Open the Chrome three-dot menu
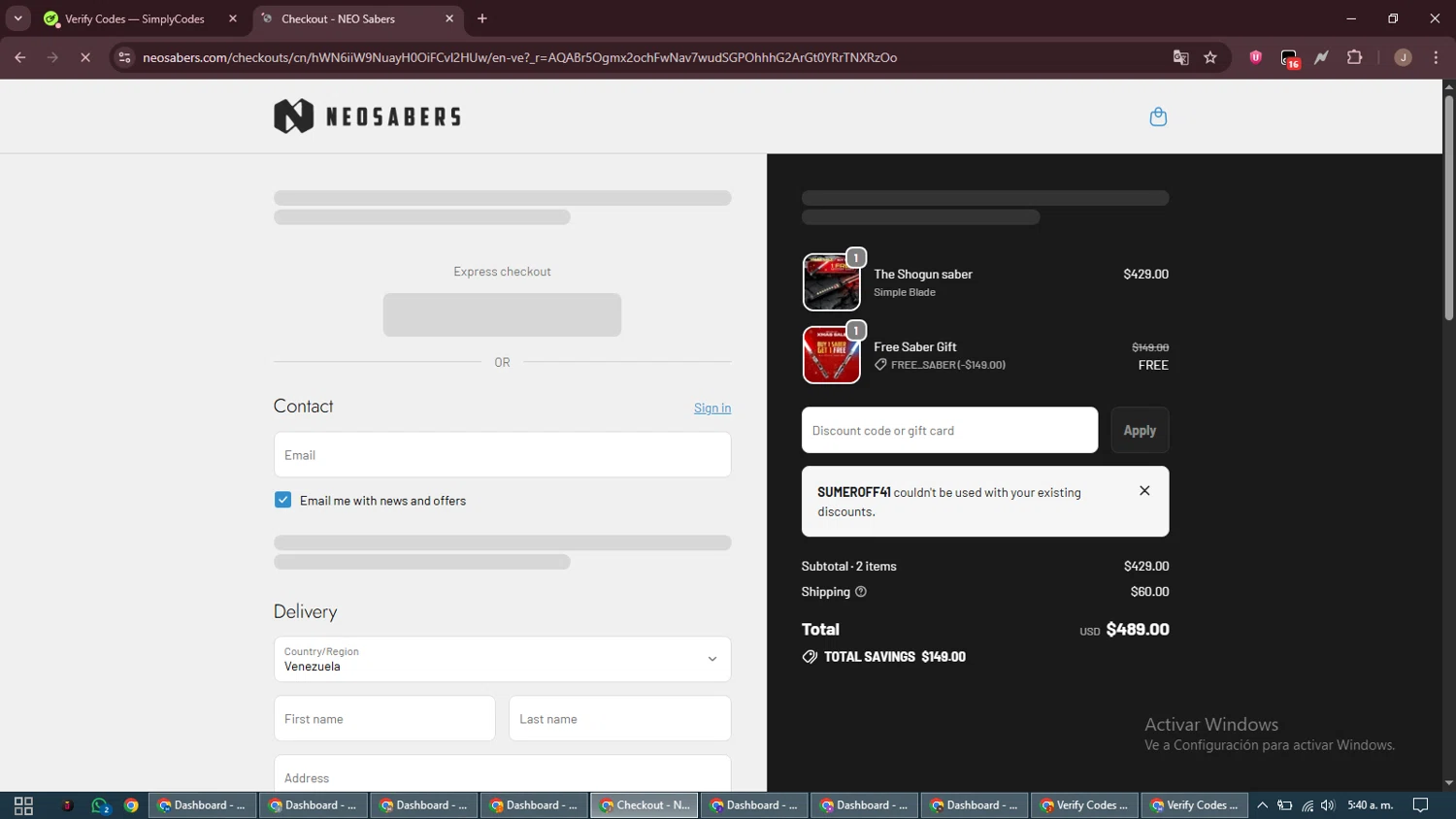This screenshot has height=819, width=1456. 1437,57
